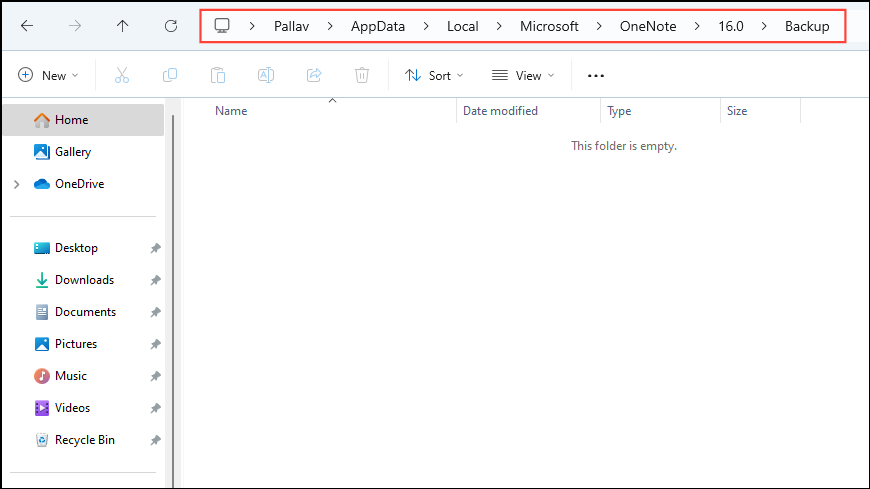870x489 pixels.
Task: Click the Share icon in toolbar
Action: (314, 75)
